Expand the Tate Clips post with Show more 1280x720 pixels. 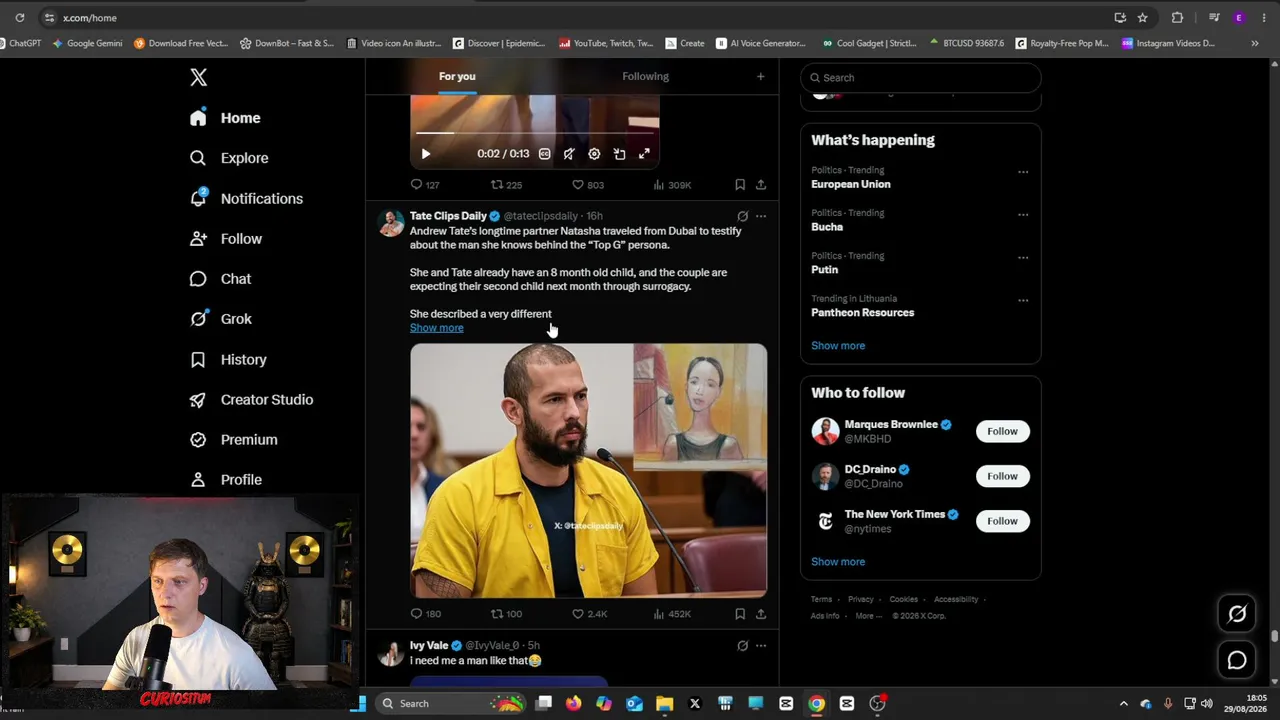[x=437, y=328]
